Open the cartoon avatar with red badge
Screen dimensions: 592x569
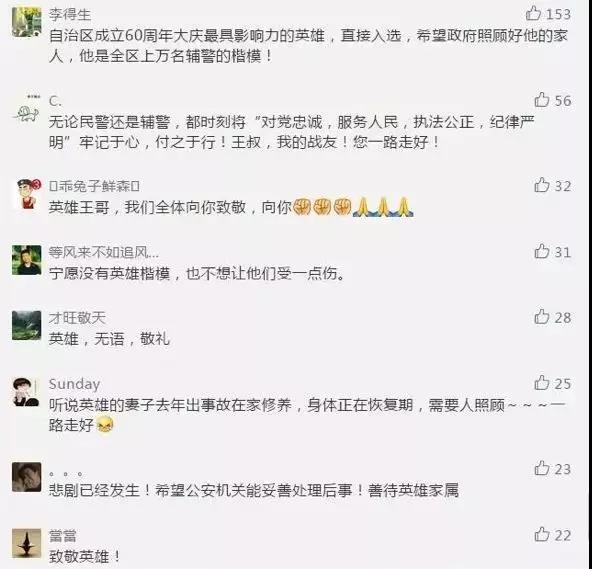pos(27,194)
